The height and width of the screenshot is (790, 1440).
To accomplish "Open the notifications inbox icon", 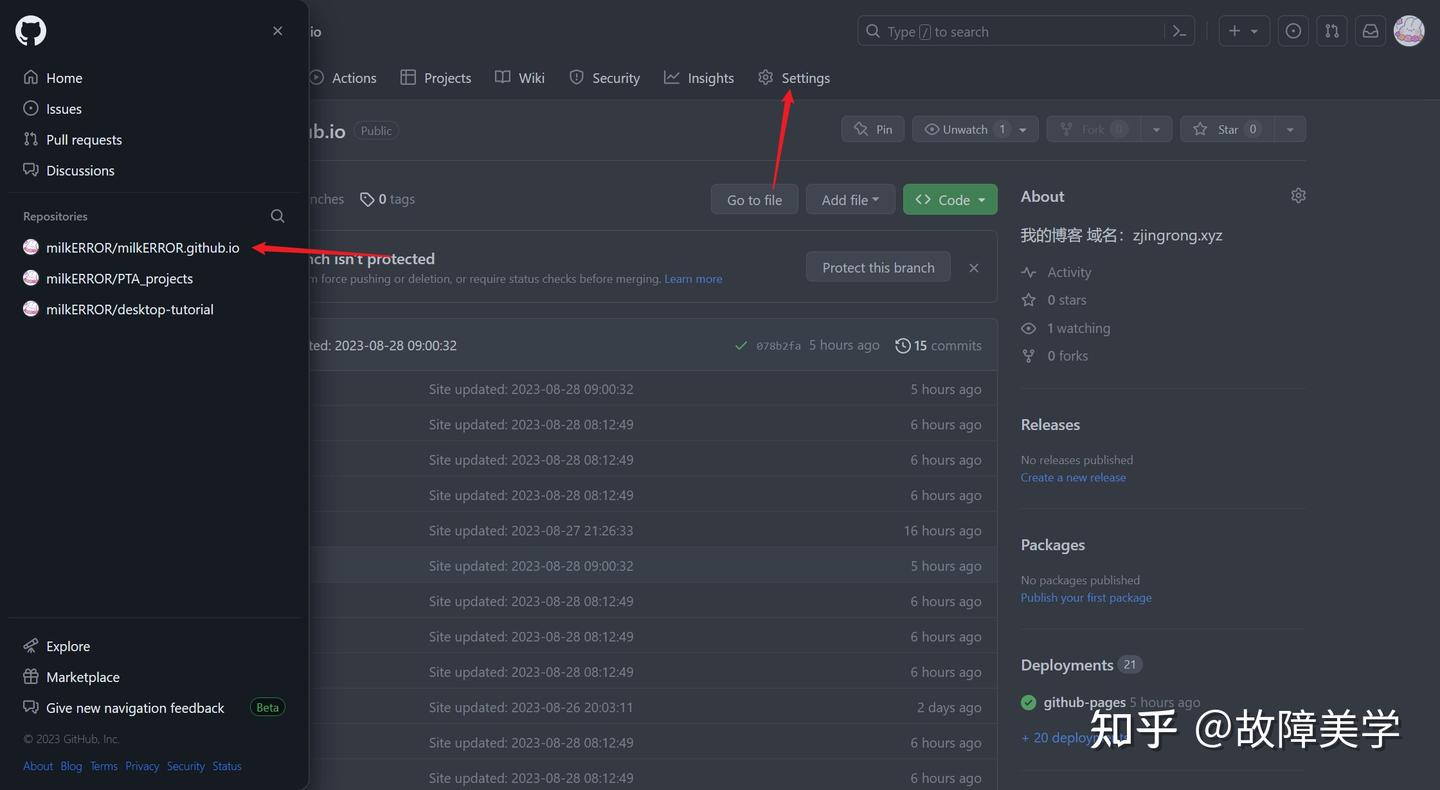I will coord(1370,30).
